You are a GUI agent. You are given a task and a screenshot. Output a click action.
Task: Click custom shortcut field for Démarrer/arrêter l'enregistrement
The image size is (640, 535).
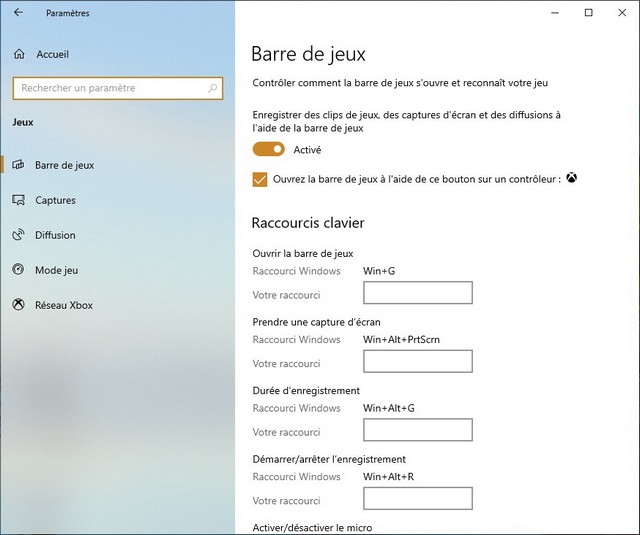click(x=417, y=499)
